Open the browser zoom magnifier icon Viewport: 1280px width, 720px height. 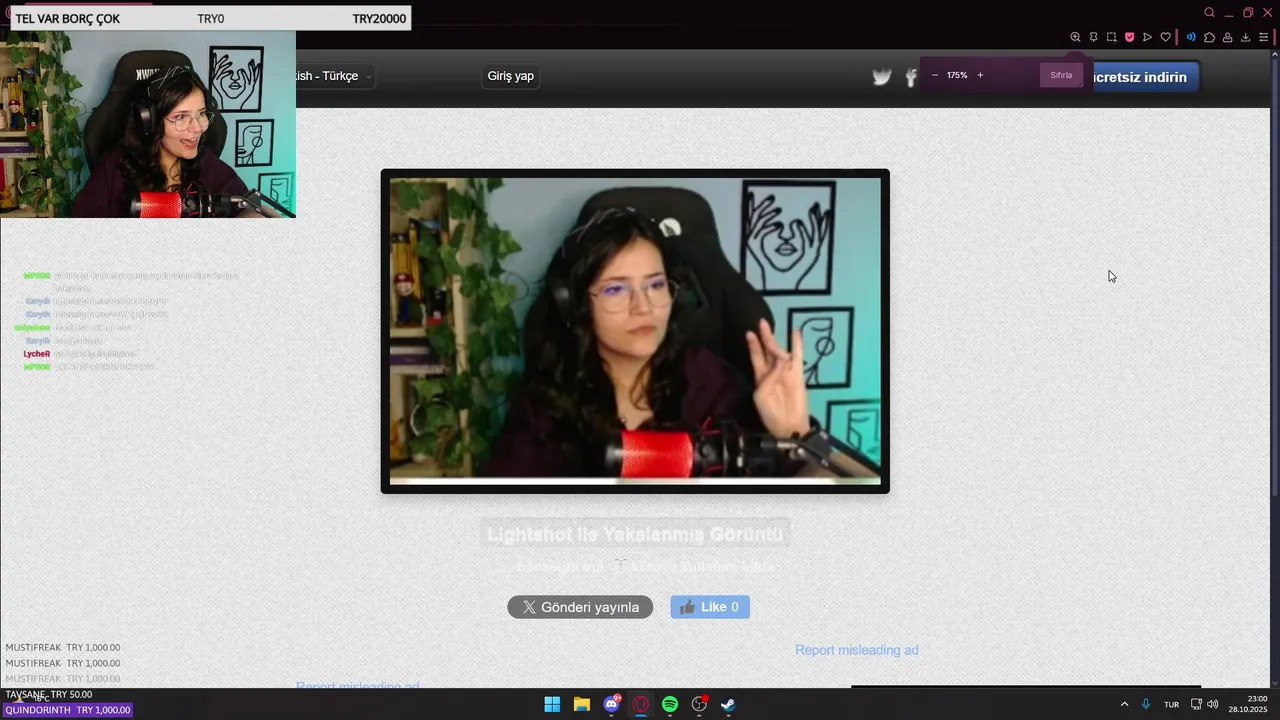coord(1075,37)
